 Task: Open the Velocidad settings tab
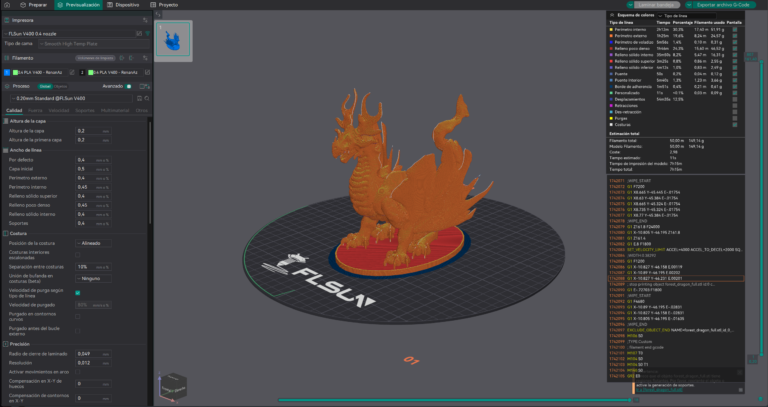59,111
